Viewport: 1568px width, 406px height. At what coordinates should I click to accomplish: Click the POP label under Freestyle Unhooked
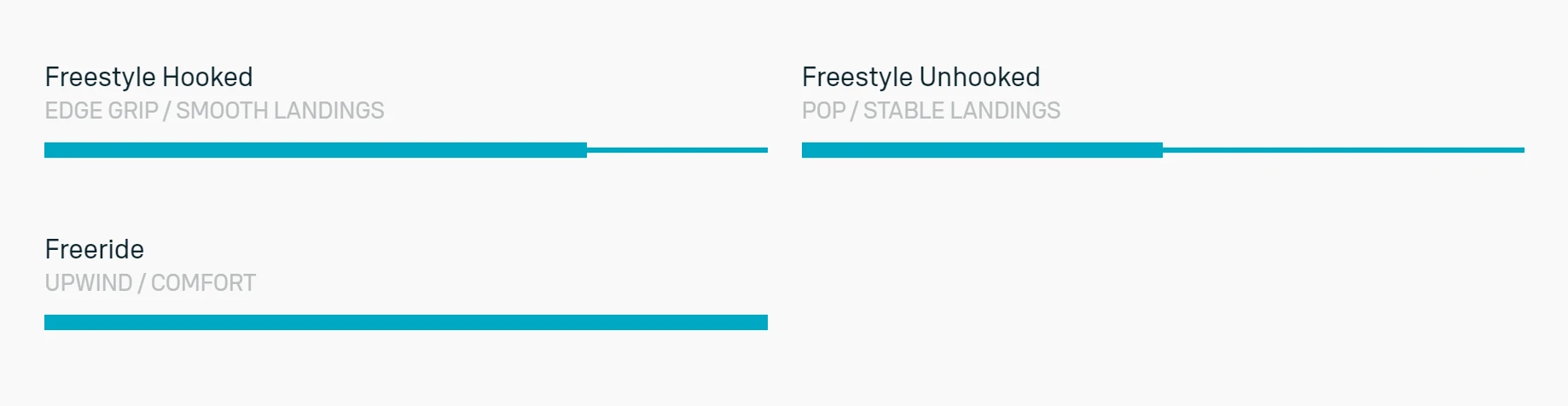click(823, 111)
